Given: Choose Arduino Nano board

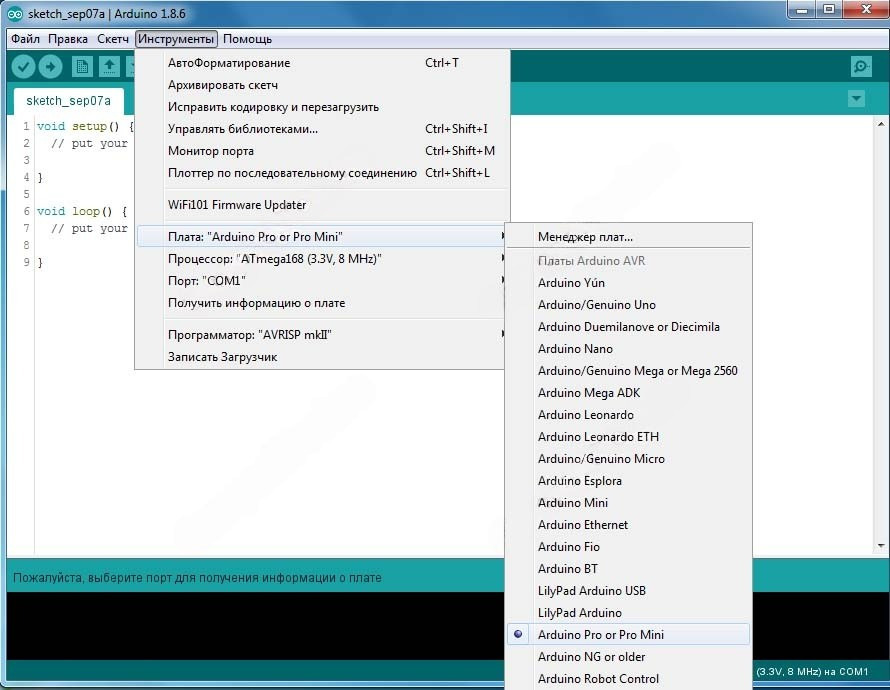Looking at the screenshot, I should [575, 349].
